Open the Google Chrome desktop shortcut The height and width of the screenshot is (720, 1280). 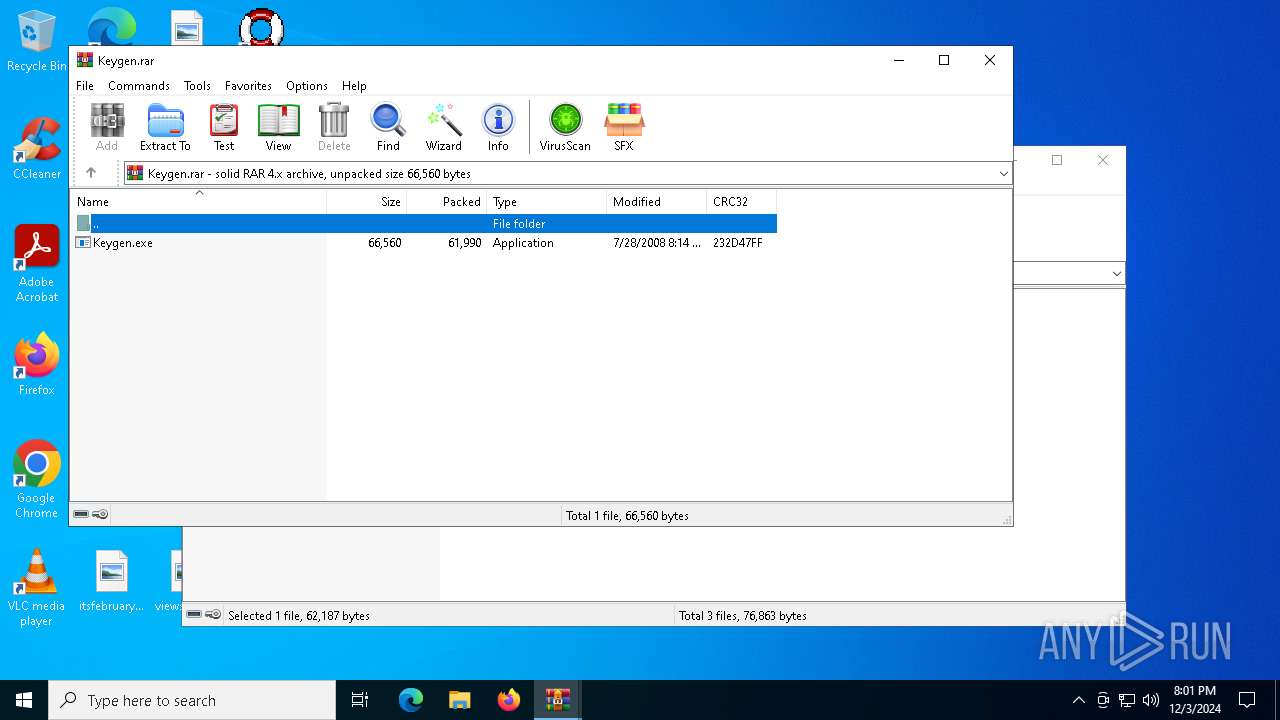coord(37,480)
